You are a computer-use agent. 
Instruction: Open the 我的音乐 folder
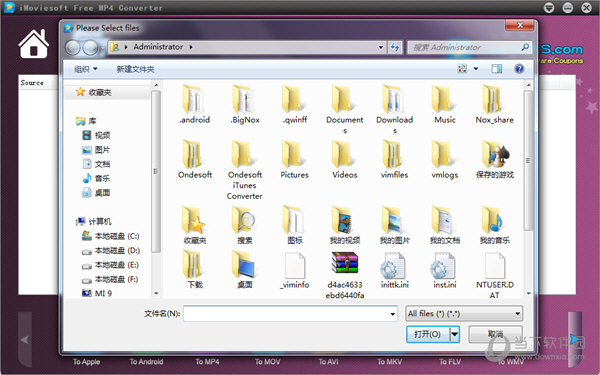click(494, 225)
